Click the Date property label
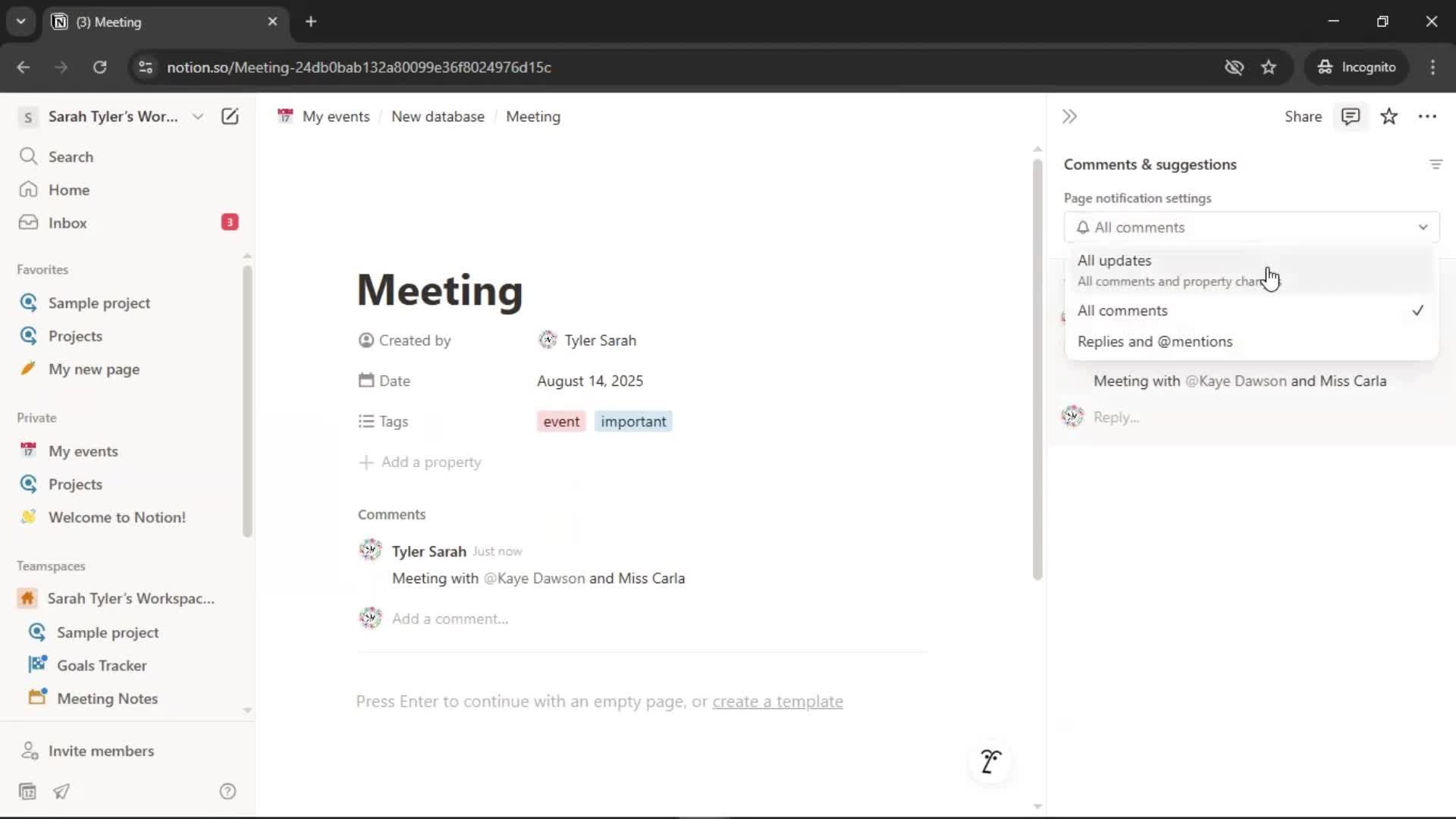Viewport: 1456px width, 819px height. (x=384, y=381)
